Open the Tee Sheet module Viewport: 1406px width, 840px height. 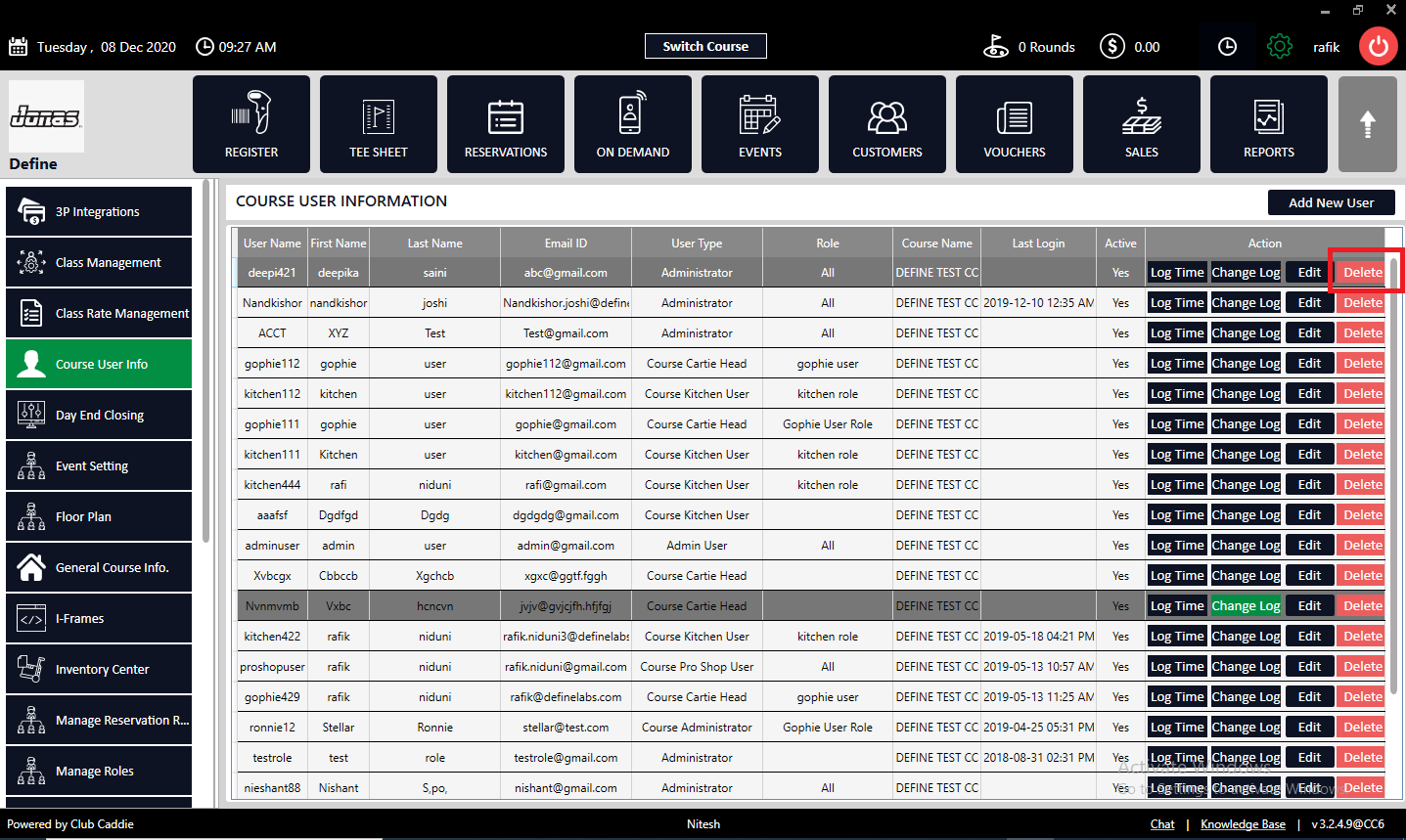pos(379,124)
